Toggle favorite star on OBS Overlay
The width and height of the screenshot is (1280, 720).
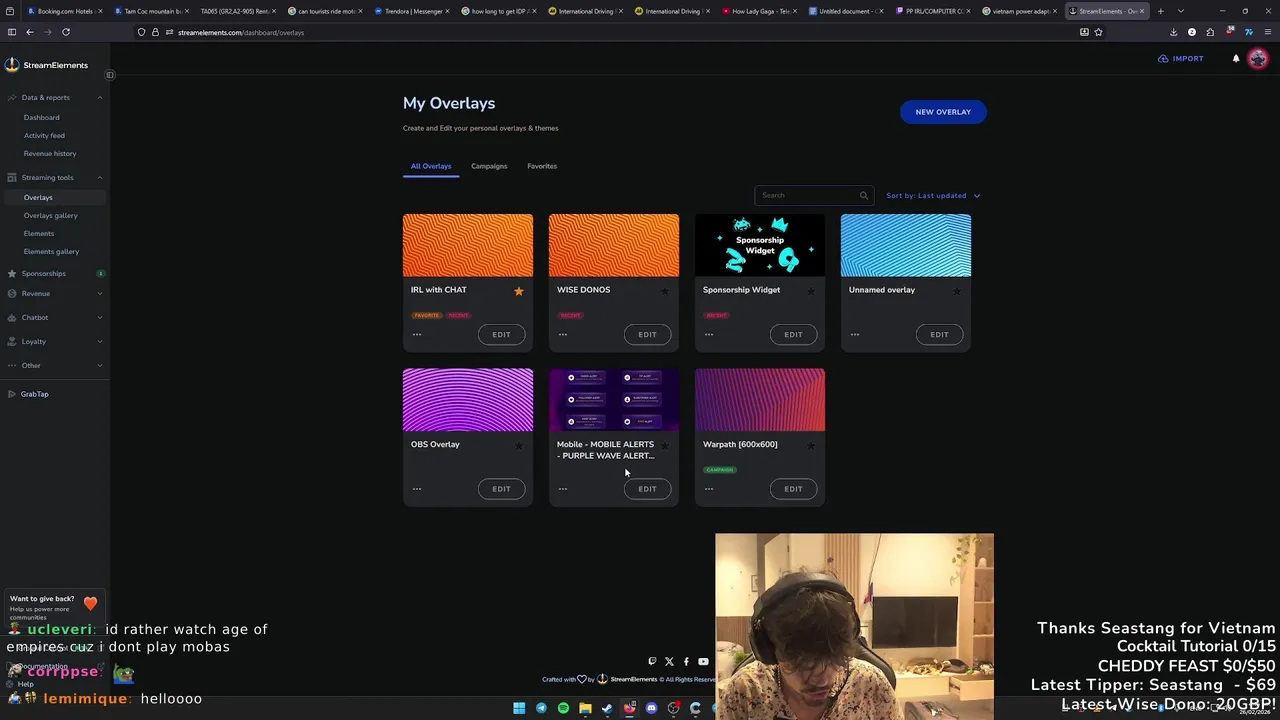[518, 446]
